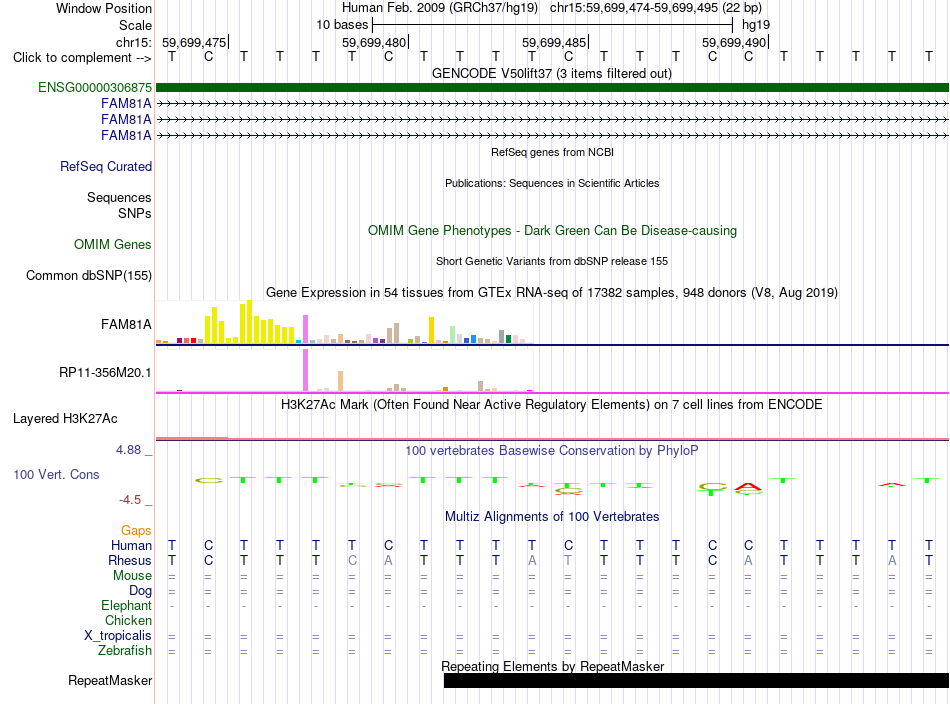Click the 59,699,475 ruler coordinate
The width and height of the screenshot is (950, 704).
click(194, 43)
